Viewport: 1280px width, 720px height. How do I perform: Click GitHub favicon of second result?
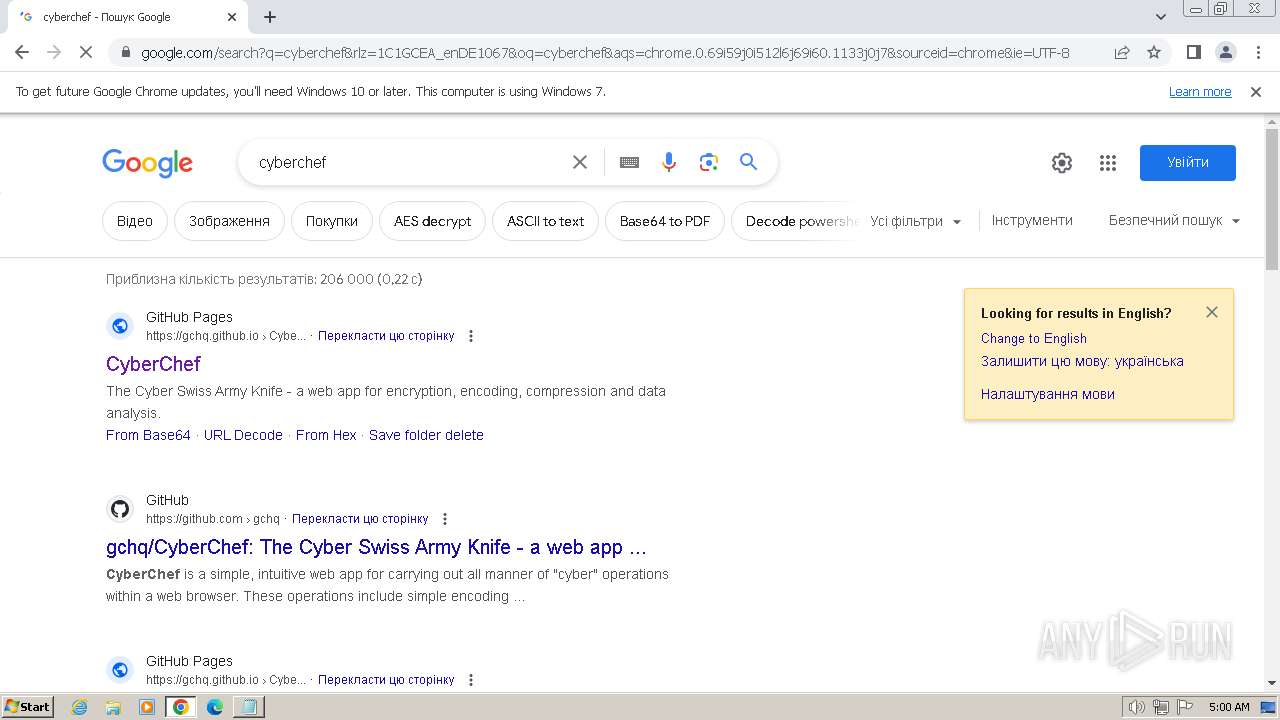pos(120,509)
